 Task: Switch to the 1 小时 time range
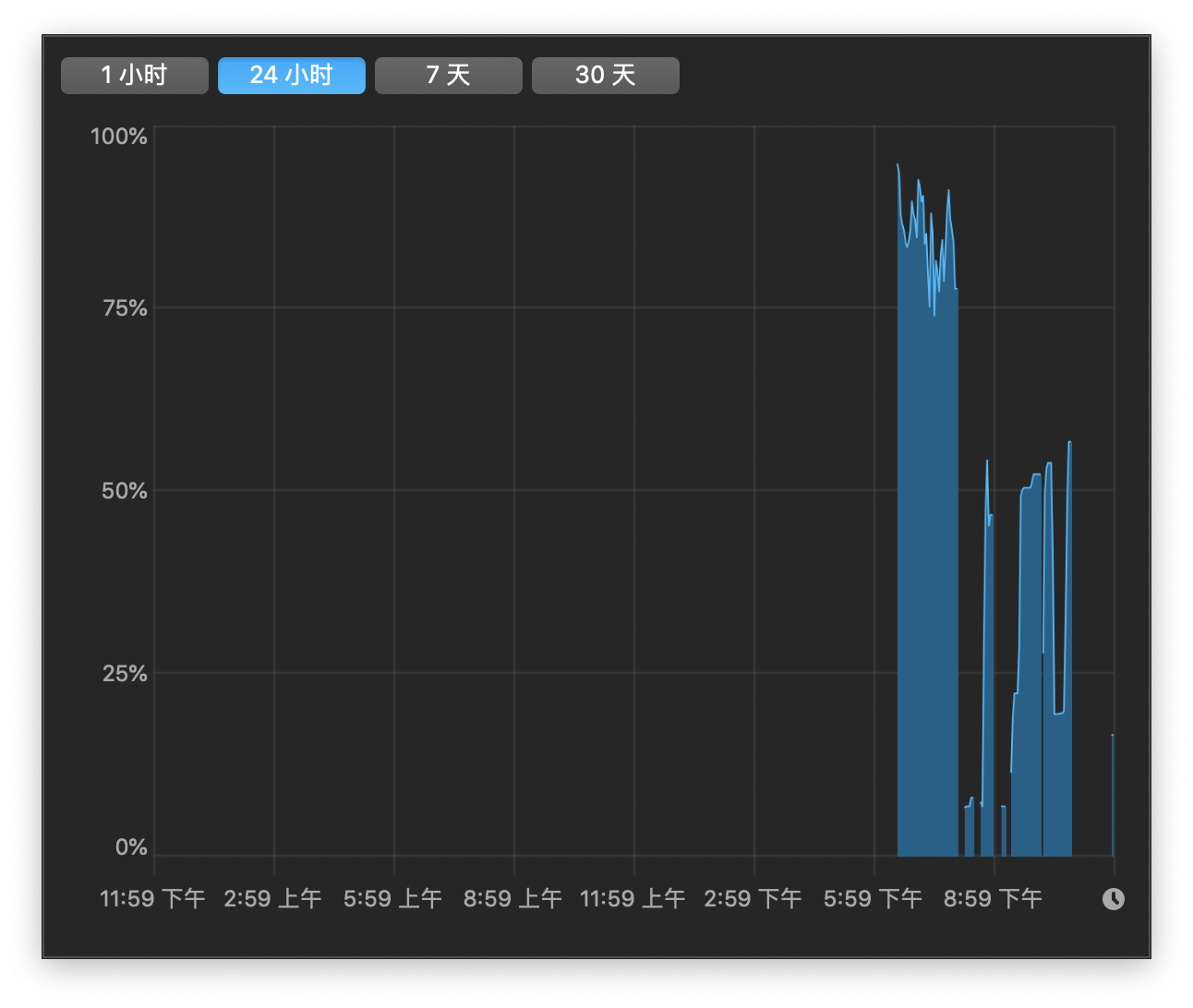(x=135, y=76)
